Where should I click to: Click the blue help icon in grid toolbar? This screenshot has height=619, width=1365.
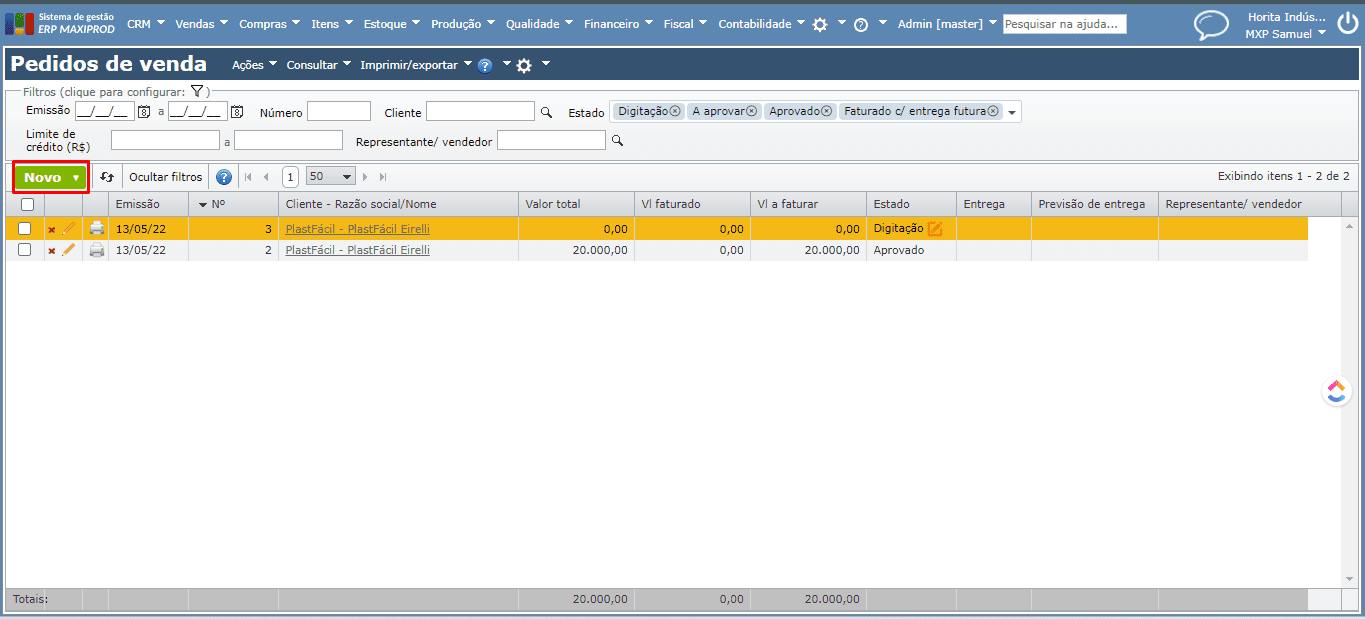(x=224, y=177)
